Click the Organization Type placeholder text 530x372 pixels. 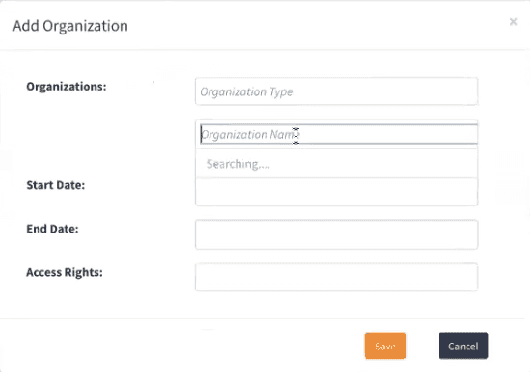(x=247, y=92)
